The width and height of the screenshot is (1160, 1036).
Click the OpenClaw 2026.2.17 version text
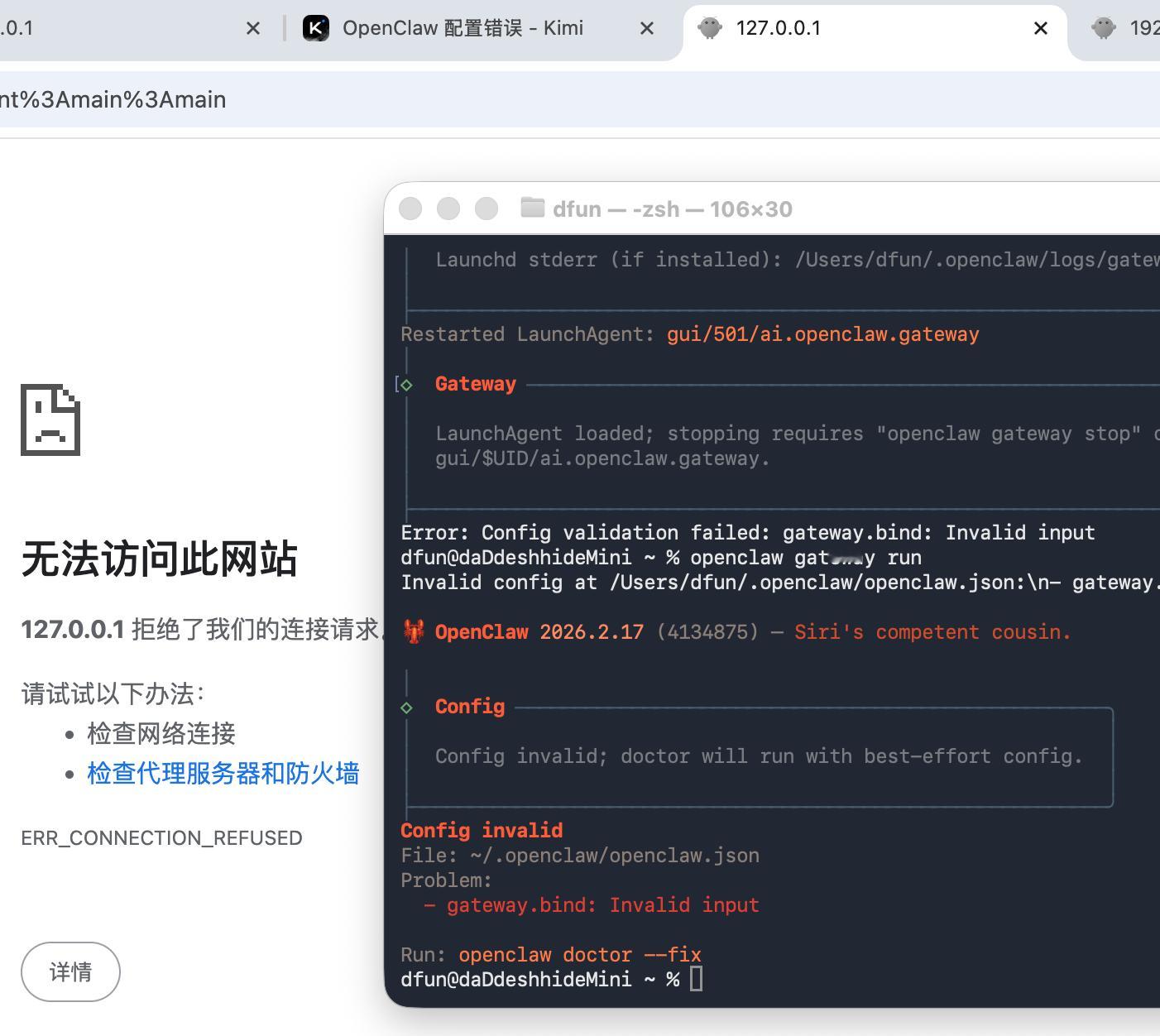point(539,632)
